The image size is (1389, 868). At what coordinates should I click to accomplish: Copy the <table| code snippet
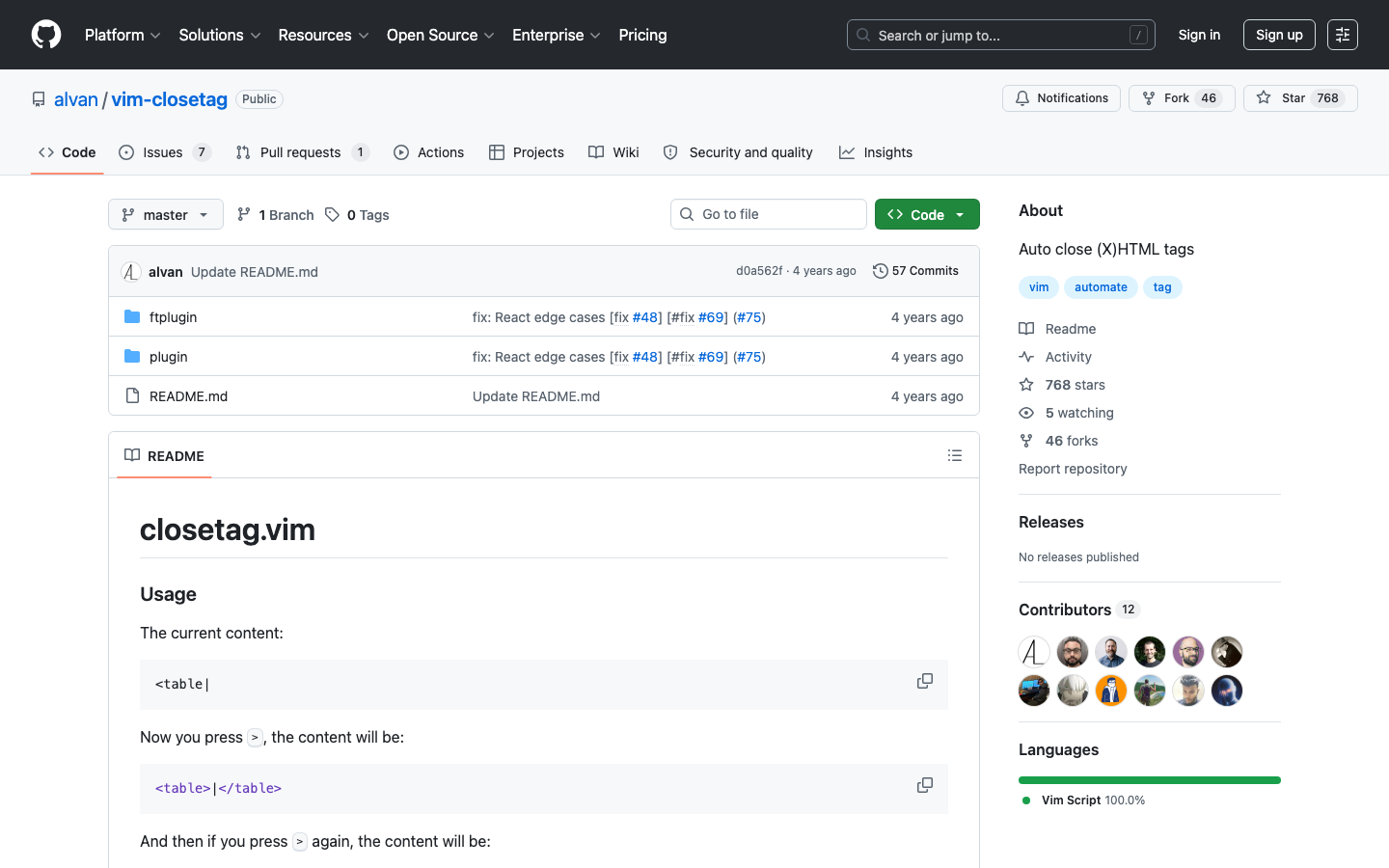[924, 681]
